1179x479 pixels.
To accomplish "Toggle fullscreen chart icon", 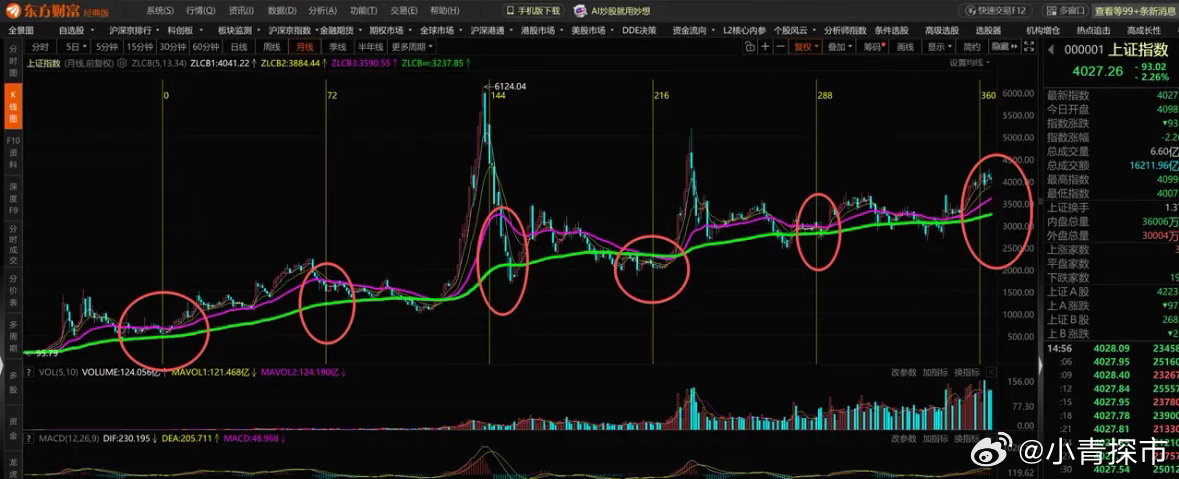I will [1029, 47].
